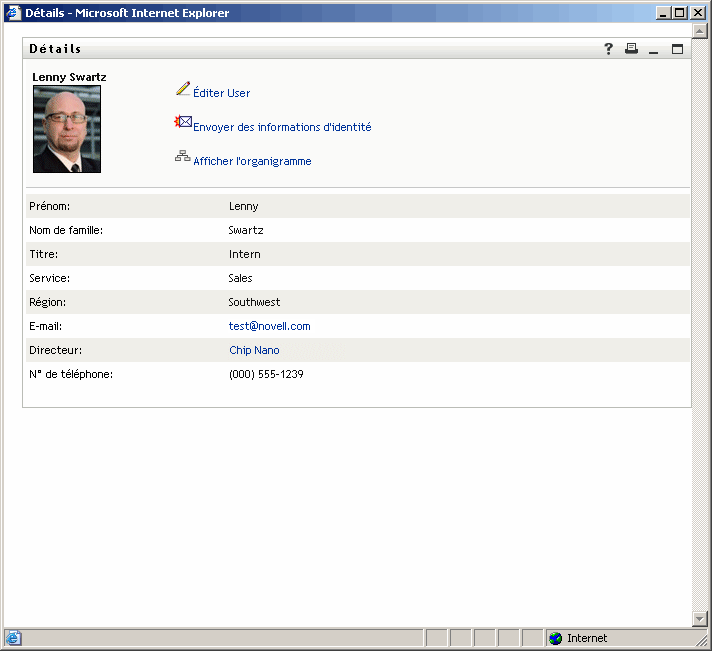Click the Prénom: label
The width and height of the screenshot is (712, 651).
pos(49,206)
